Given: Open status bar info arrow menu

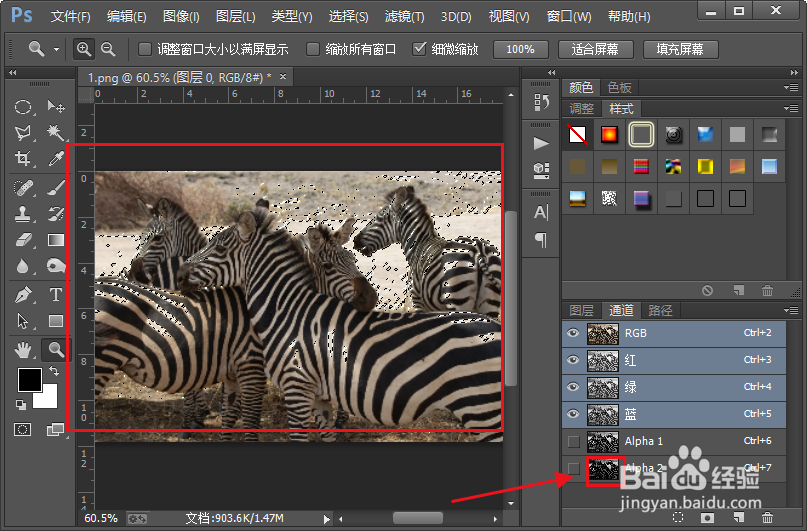Looking at the screenshot, I should pos(327,519).
